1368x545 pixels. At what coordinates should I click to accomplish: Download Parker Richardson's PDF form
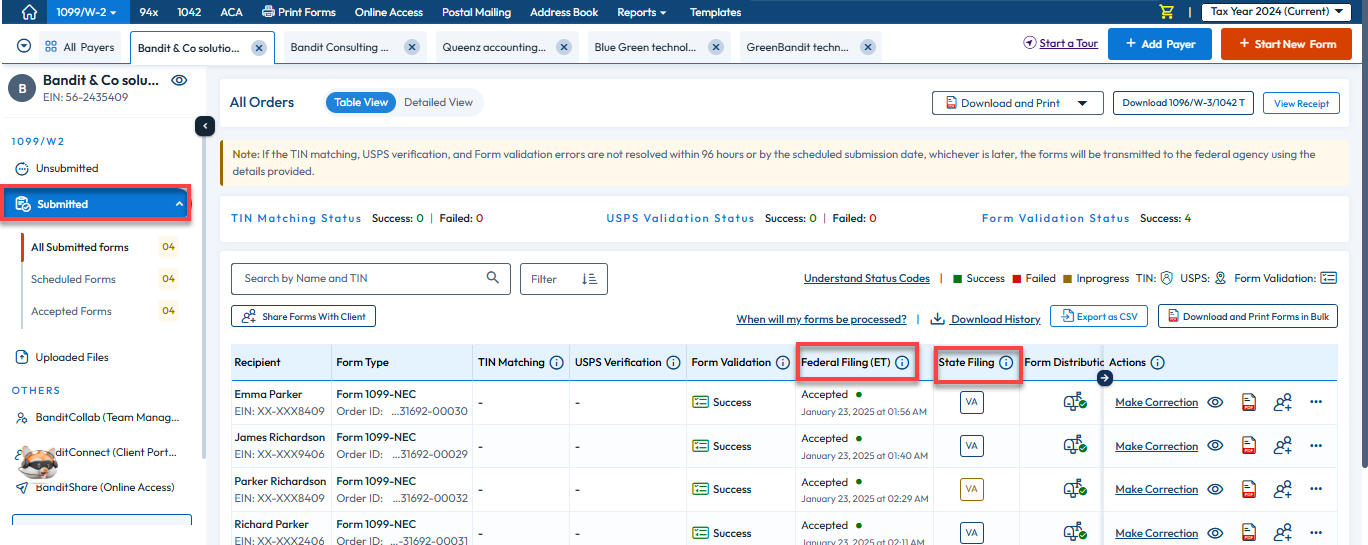(x=1248, y=490)
